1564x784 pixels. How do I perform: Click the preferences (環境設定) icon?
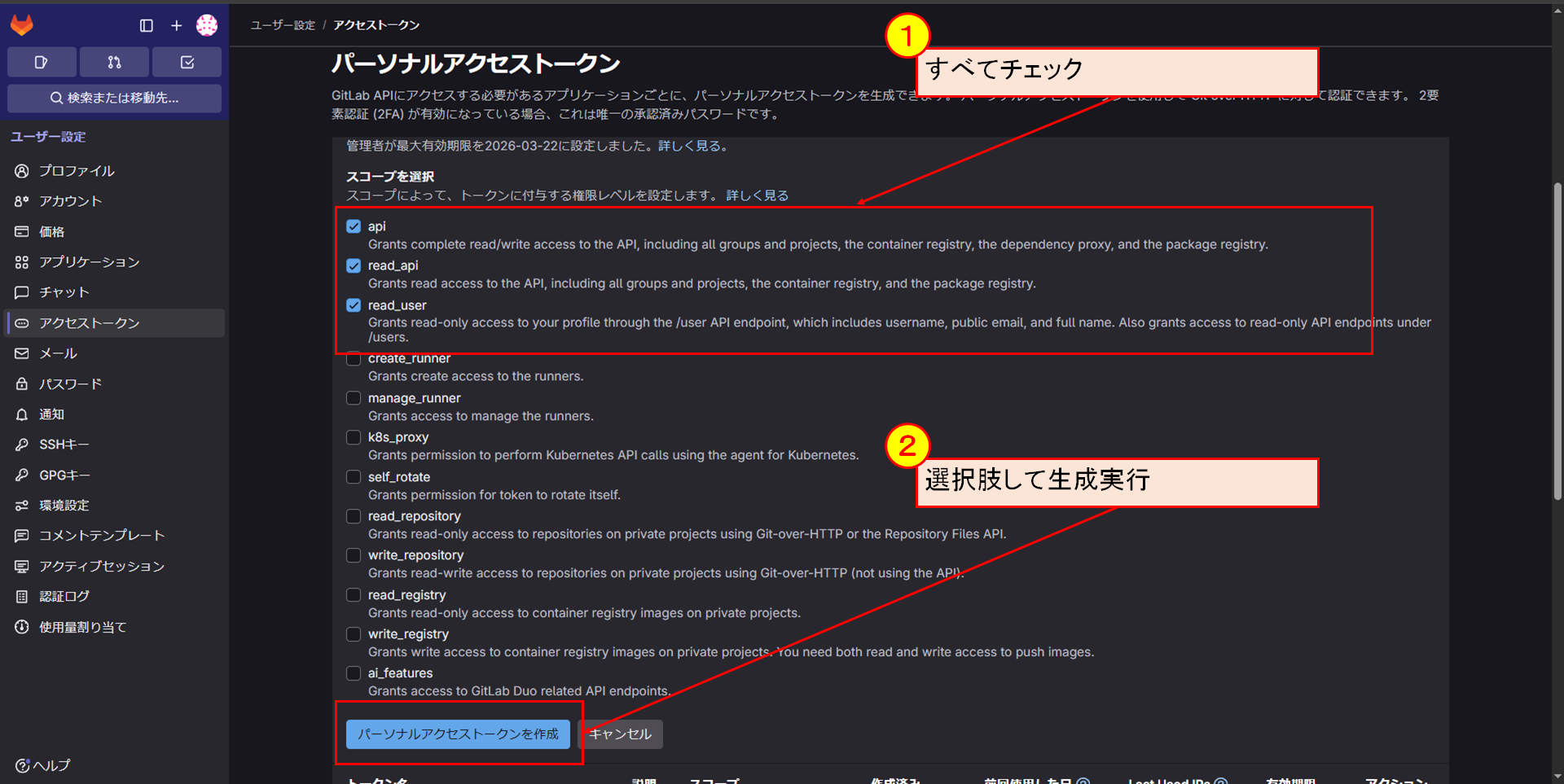[22, 506]
